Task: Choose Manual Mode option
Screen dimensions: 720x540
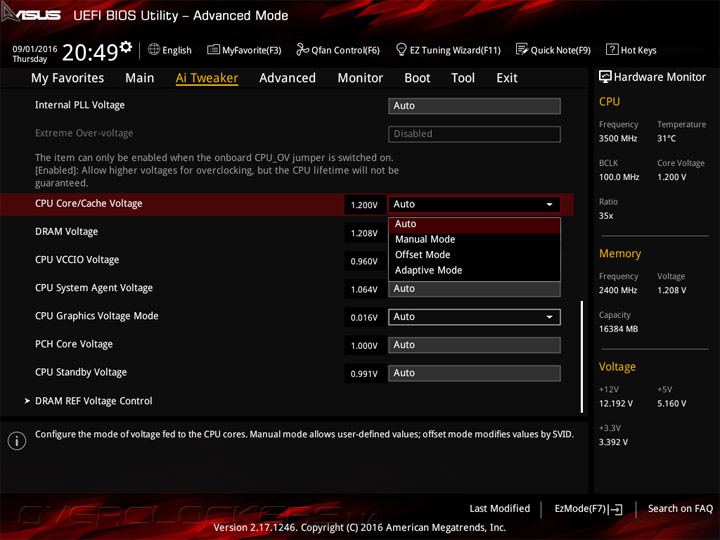Action: (474, 239)
